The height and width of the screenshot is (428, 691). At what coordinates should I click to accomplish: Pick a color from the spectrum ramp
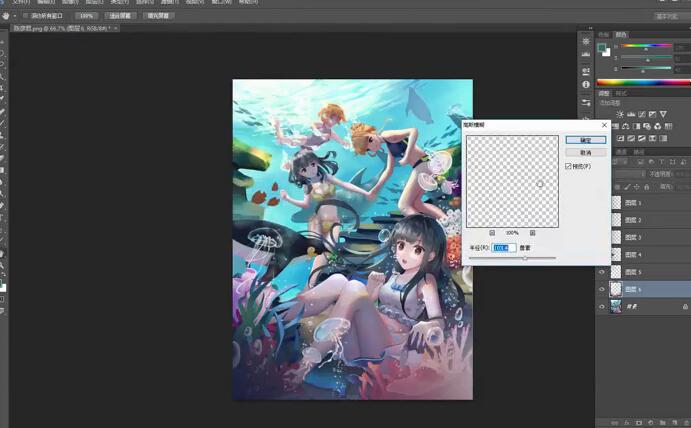coord(644,82)
